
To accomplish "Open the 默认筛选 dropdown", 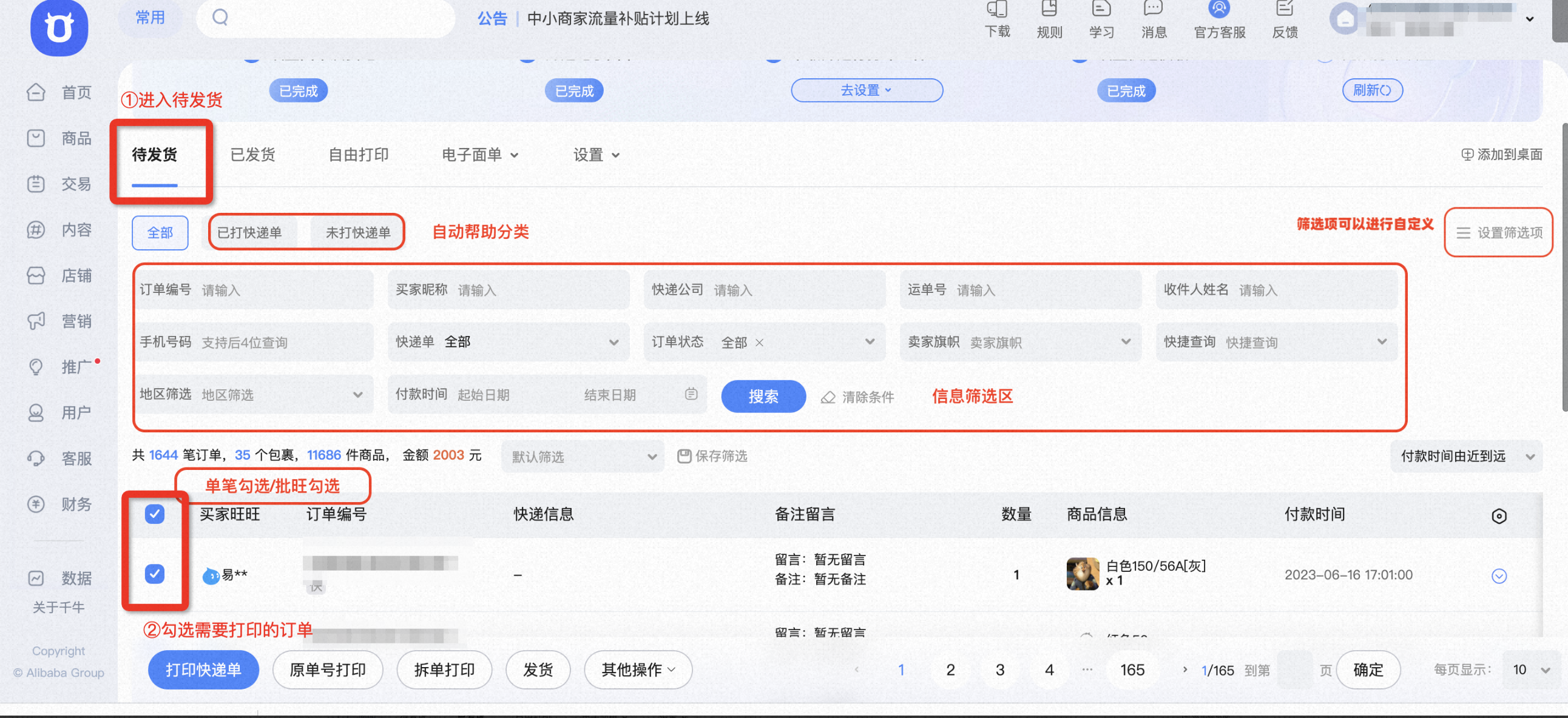I will [x=583, y=457].
